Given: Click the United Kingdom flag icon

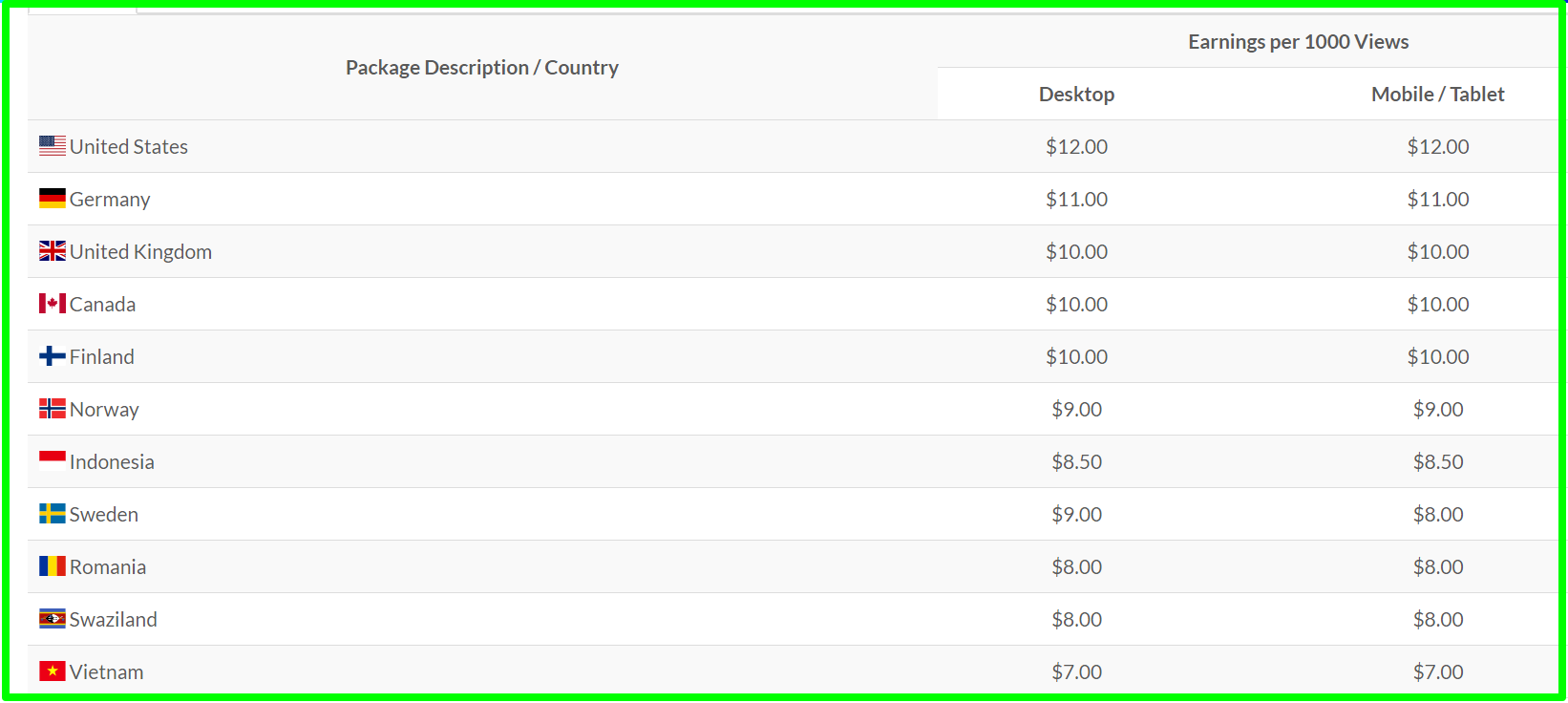Looking at the screenshot, I should tap(53, 250).
